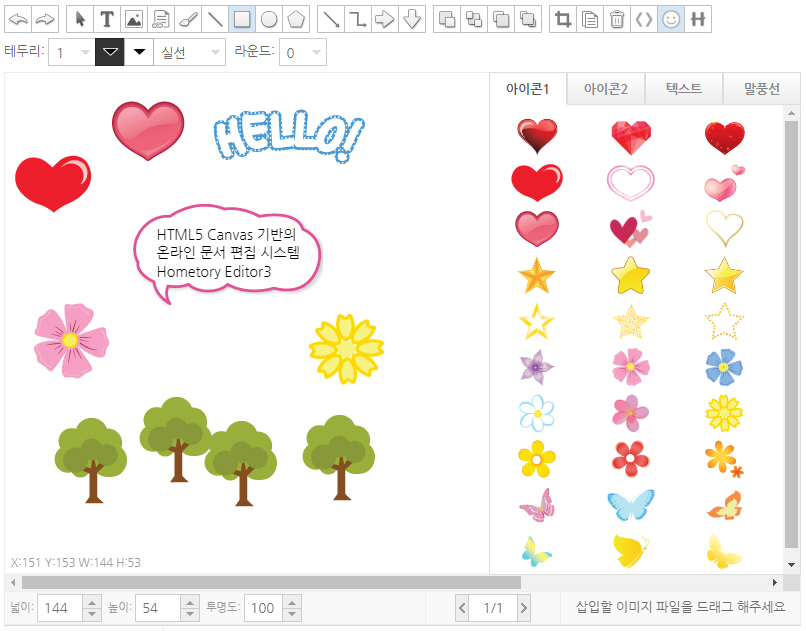The height and width of the screenshot is (631, 806).
Task: Open the black triangle fill color picker
Action: click(139, 52)
